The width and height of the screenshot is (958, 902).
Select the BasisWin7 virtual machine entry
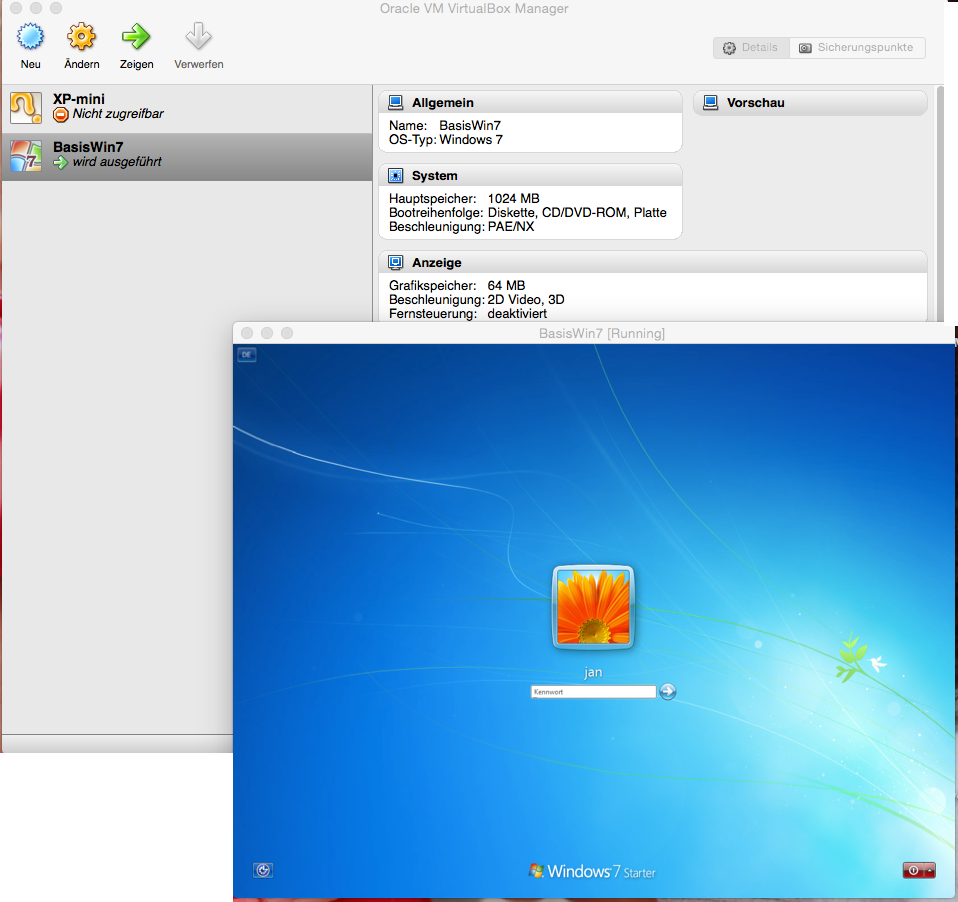pyautogui.click(x=186, y=156)
